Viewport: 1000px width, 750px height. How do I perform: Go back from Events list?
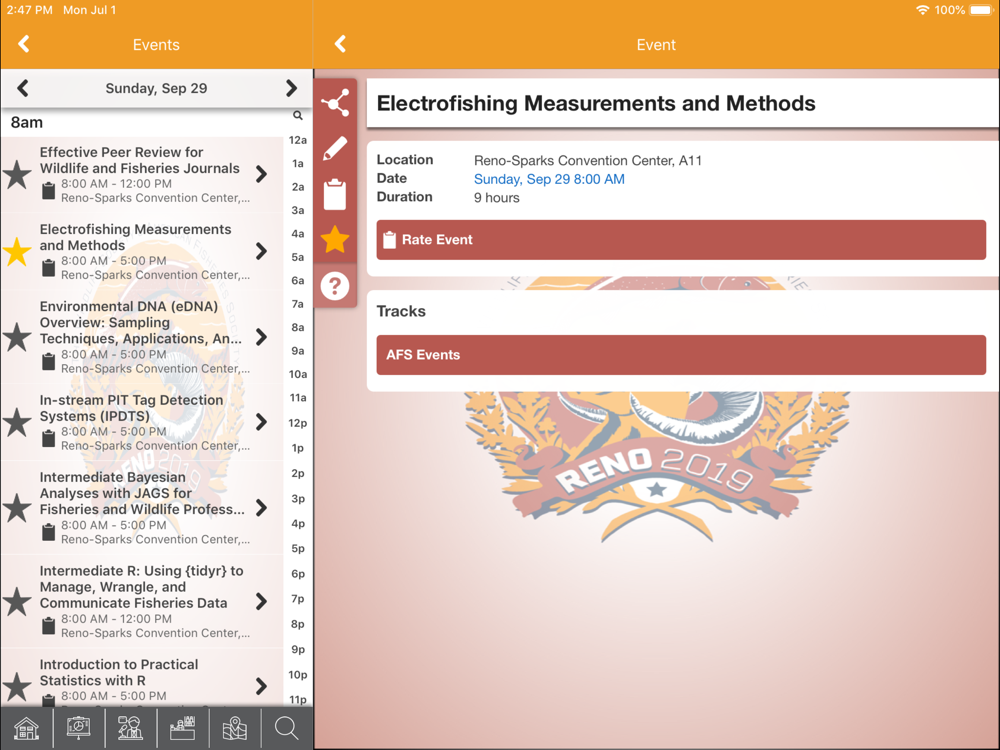[24, 44]
